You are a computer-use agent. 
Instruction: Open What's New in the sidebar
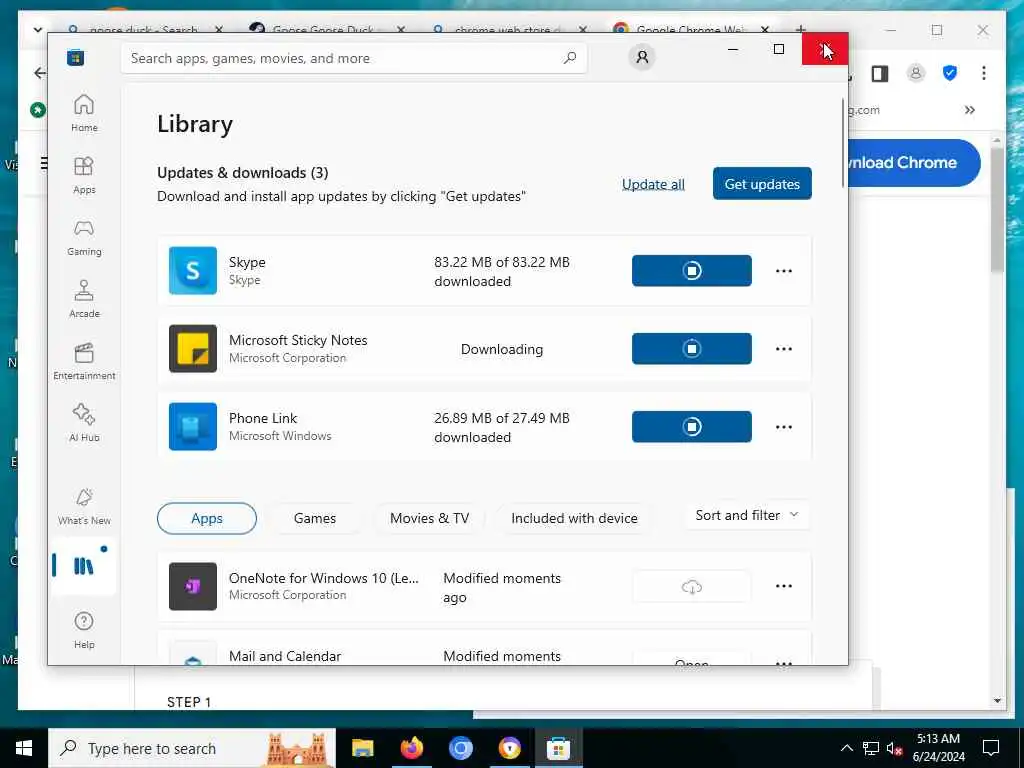(x=84, y=506)
